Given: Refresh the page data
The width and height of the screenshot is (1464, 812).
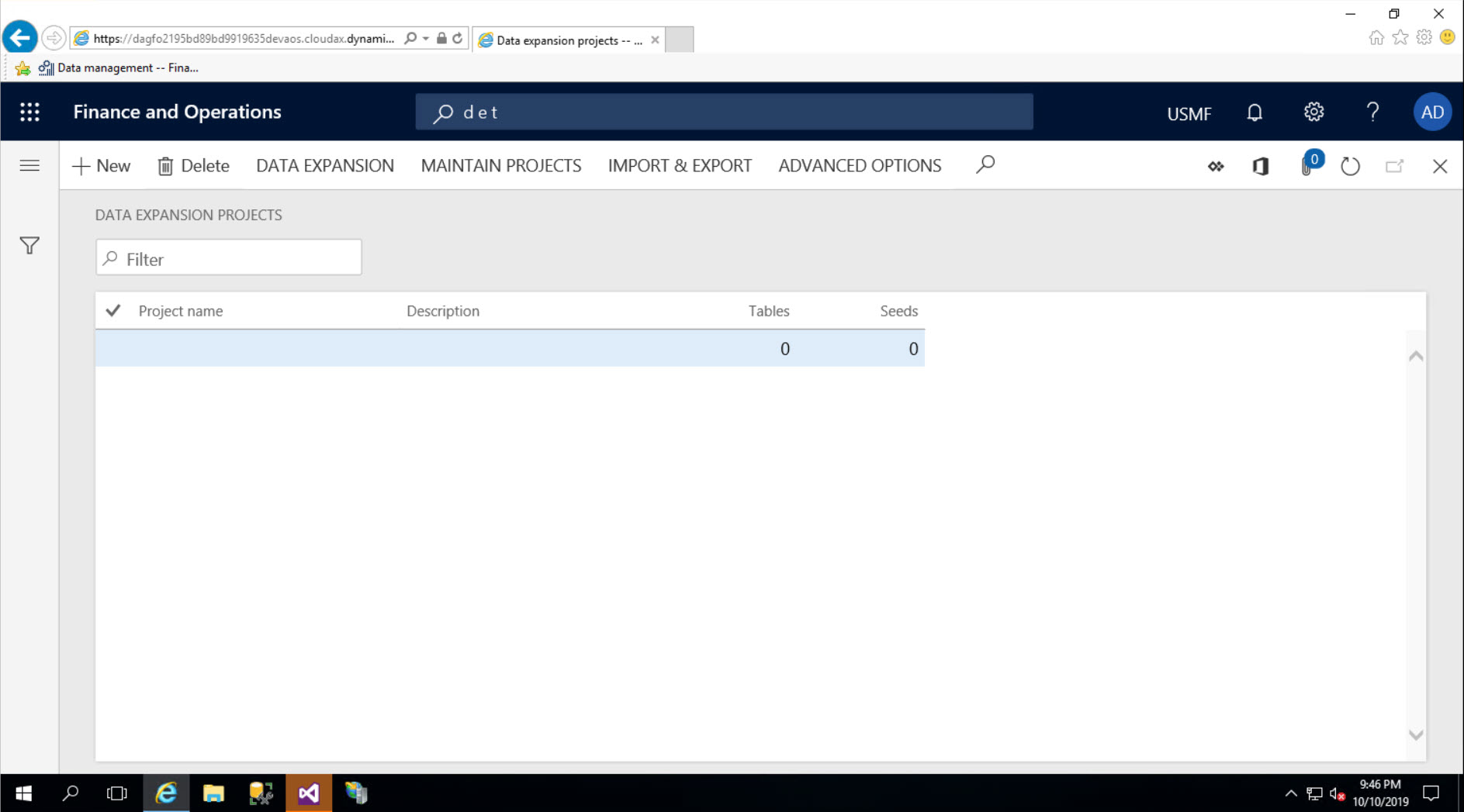Looking at the screenshot, I should [x=1350, y=166].
